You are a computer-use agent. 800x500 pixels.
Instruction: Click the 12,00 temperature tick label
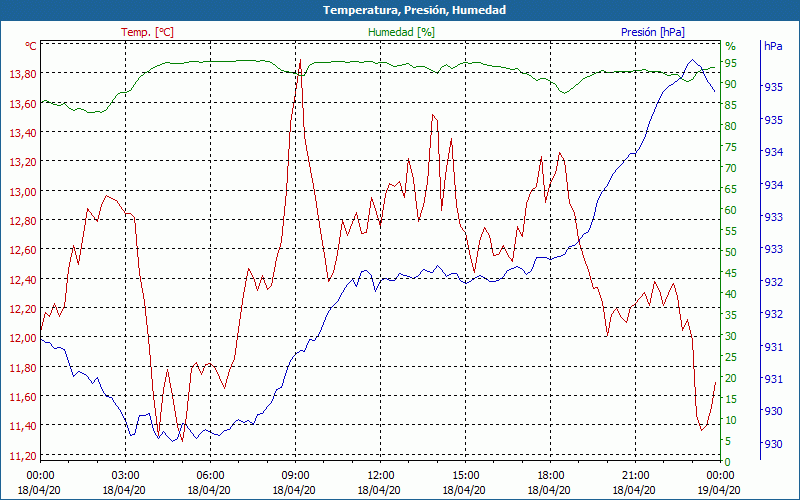pyautogui.click(x=23, y=339)
